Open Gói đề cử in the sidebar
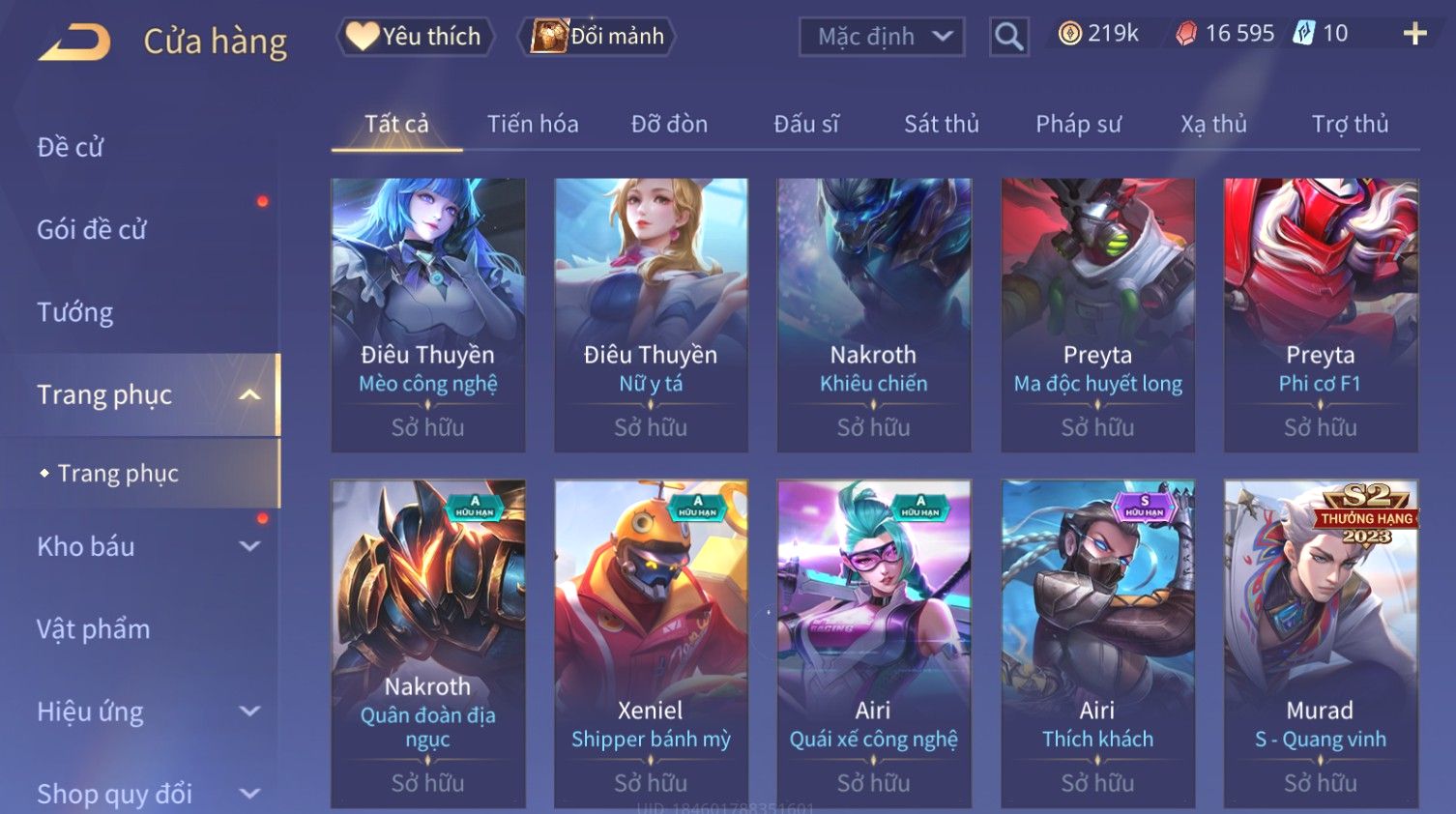 click(x=92, y=230)
